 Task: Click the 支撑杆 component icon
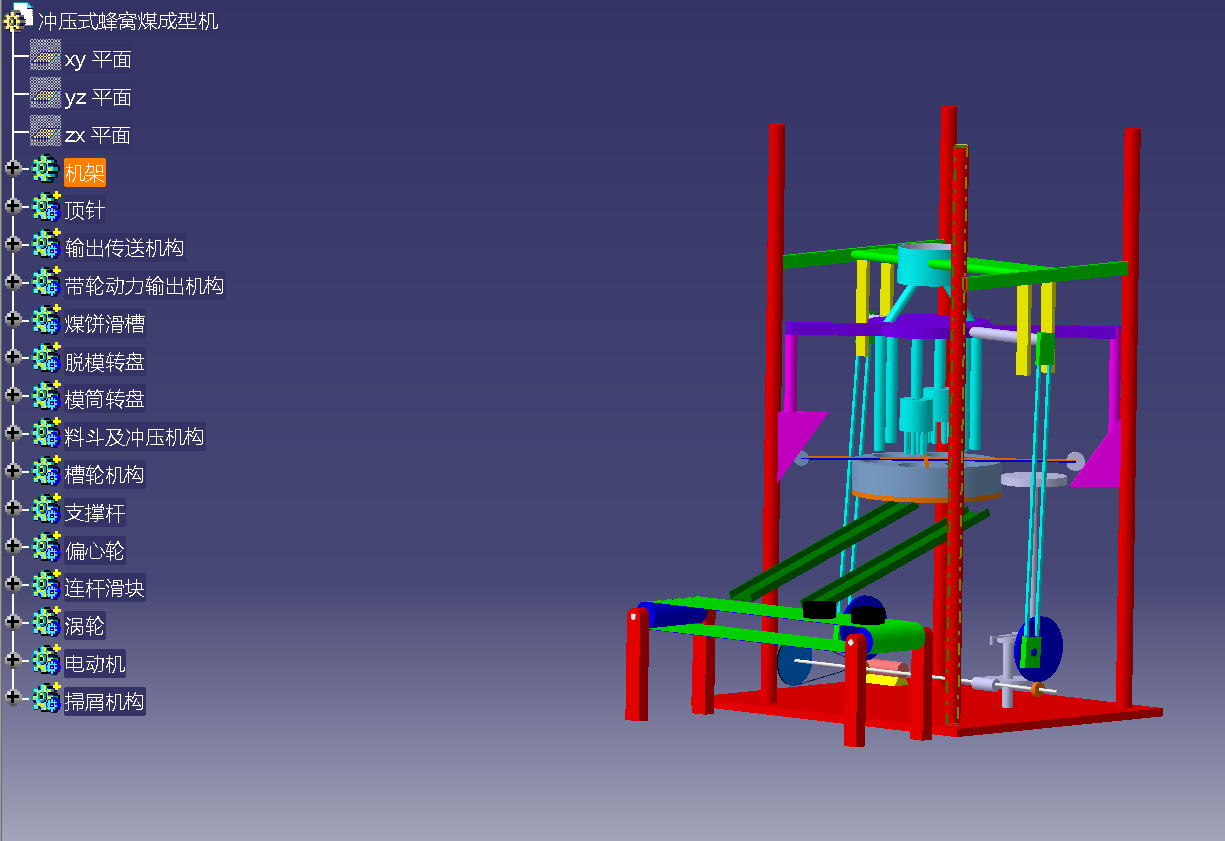tap(46, 509)
